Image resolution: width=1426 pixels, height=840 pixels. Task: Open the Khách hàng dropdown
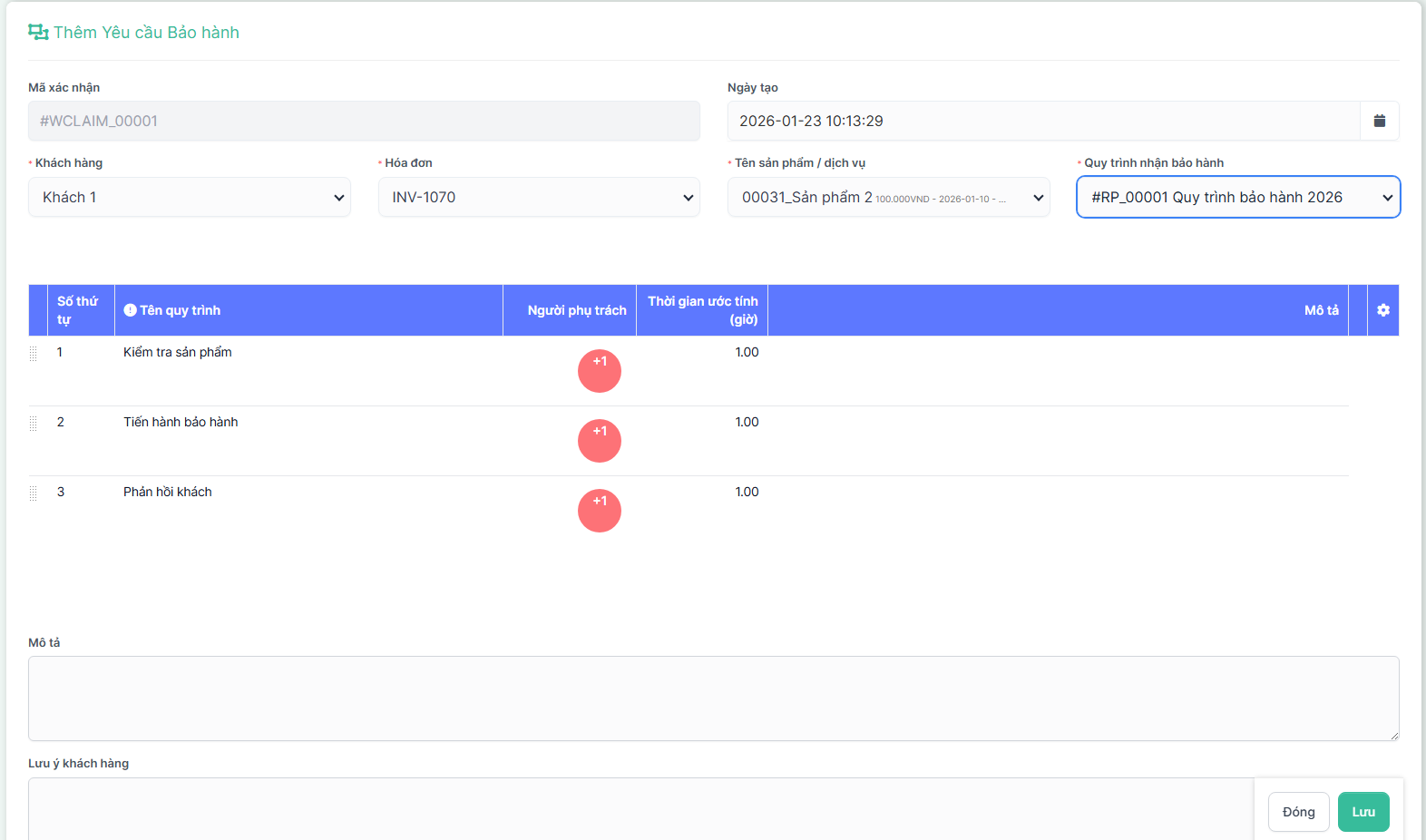[189, 197]
